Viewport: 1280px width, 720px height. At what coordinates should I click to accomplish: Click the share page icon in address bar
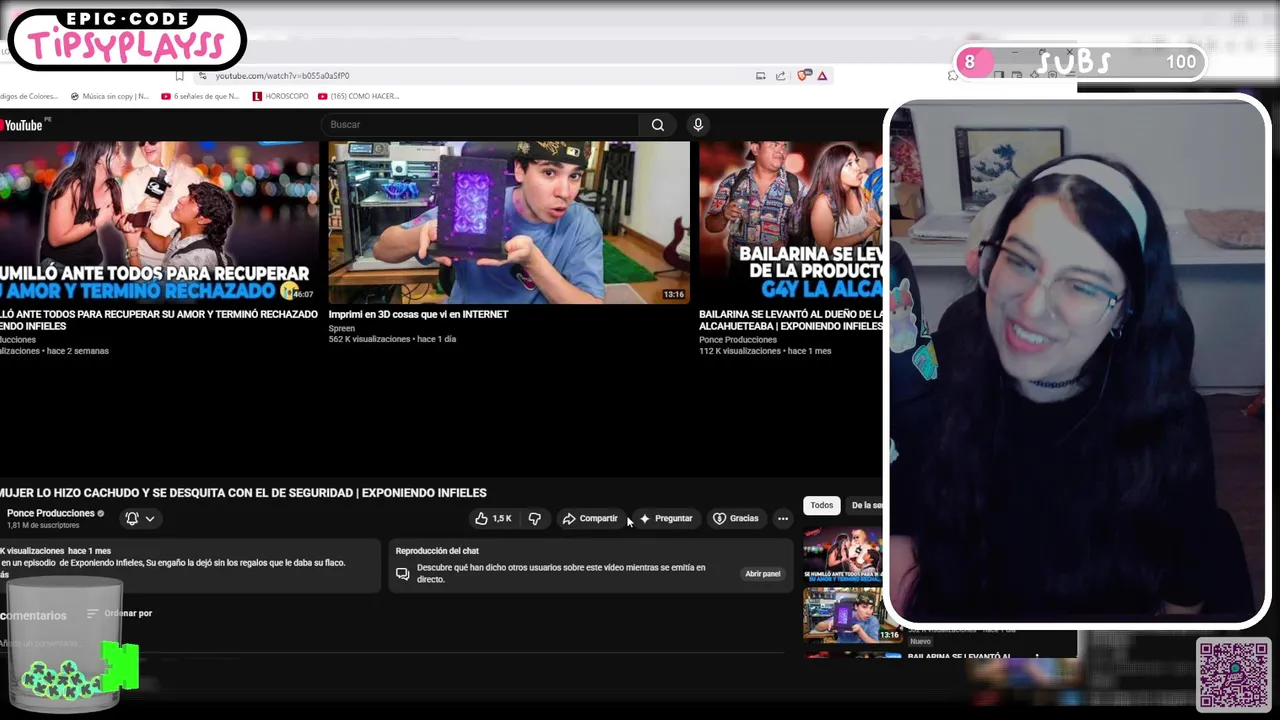click(780, 76)
